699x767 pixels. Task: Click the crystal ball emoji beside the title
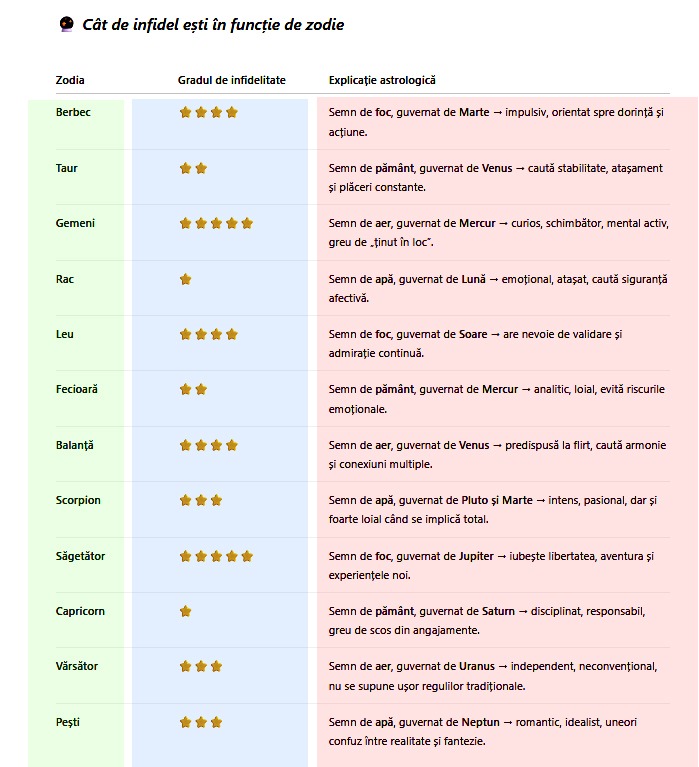pyautogui.click(x=66, y=25)
